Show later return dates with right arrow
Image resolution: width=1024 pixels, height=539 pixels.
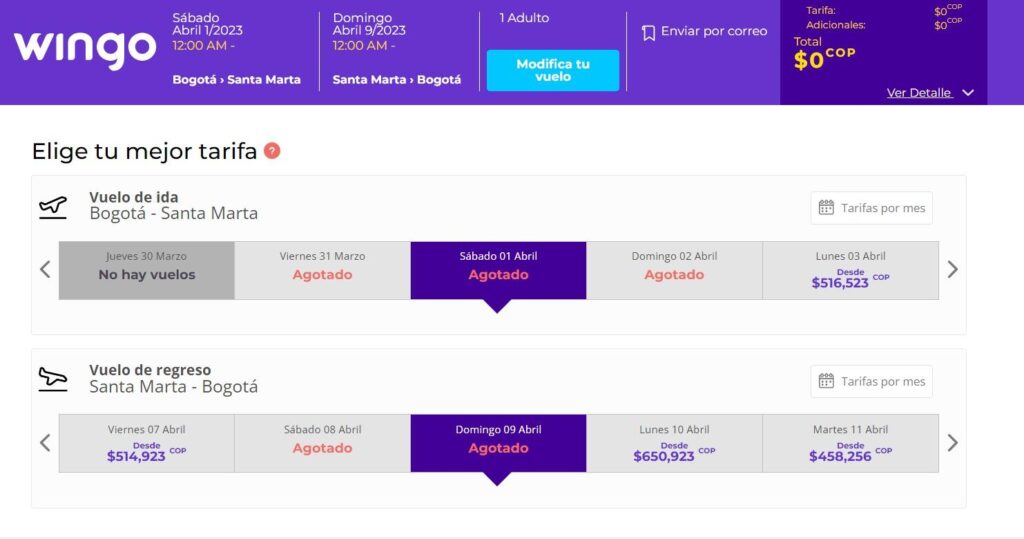coord(952,442)
